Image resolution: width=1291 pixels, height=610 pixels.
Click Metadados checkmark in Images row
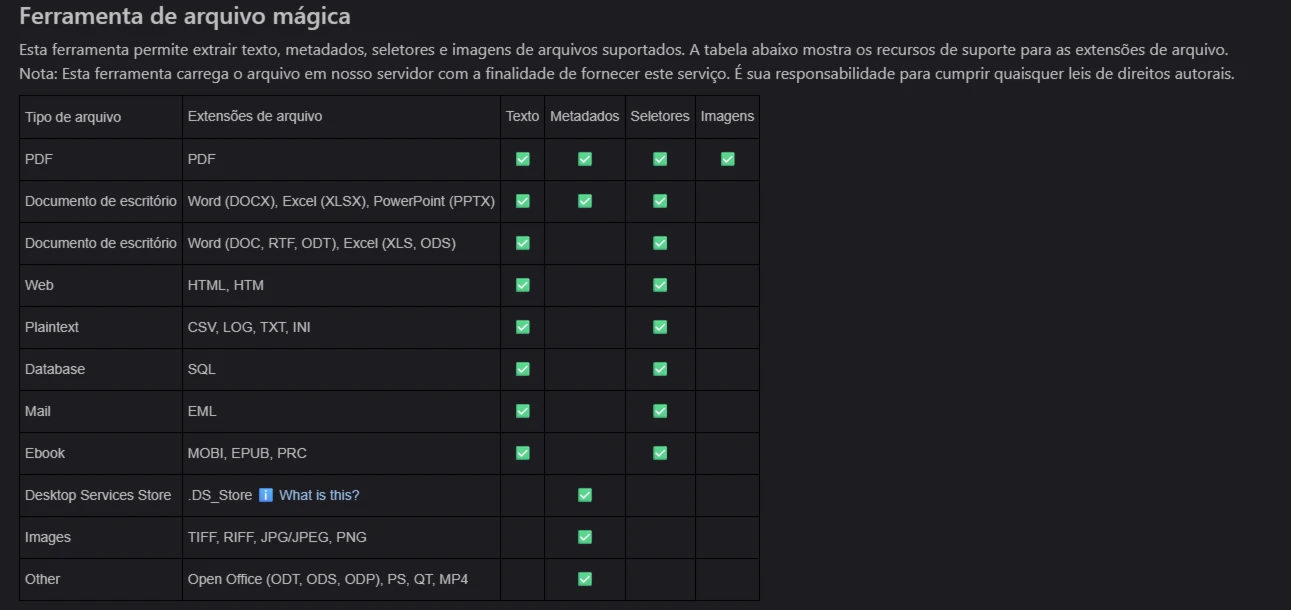pyautogui.click(x=585, y=537)
